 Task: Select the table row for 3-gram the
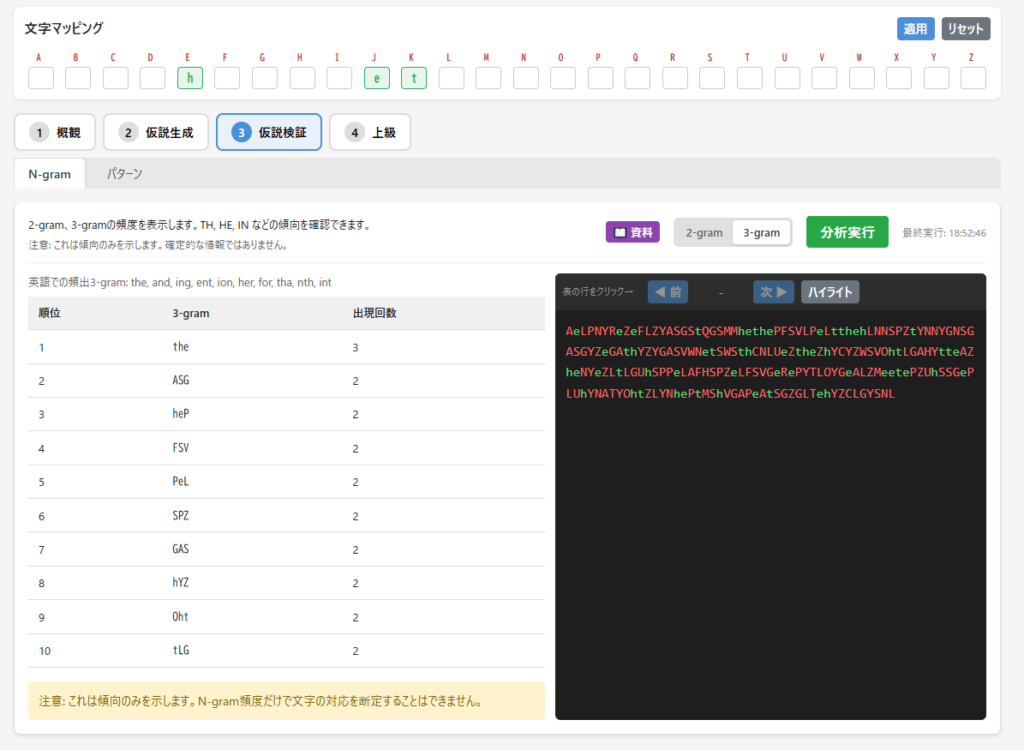[286, 347]
